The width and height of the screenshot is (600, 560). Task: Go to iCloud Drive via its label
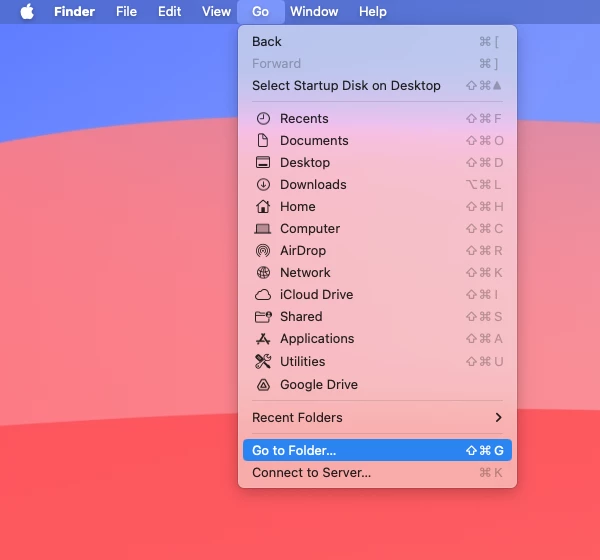click(x=316, y=295)
